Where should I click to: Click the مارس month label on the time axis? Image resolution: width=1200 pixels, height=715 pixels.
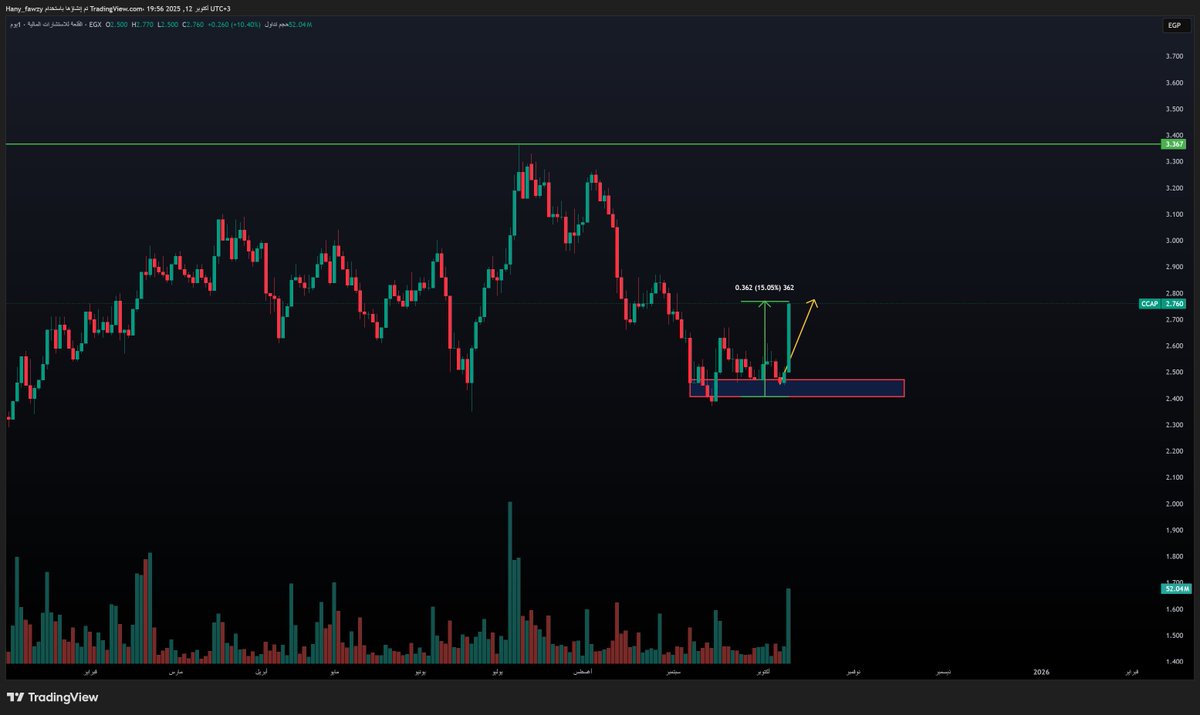[x=176, y=673]
